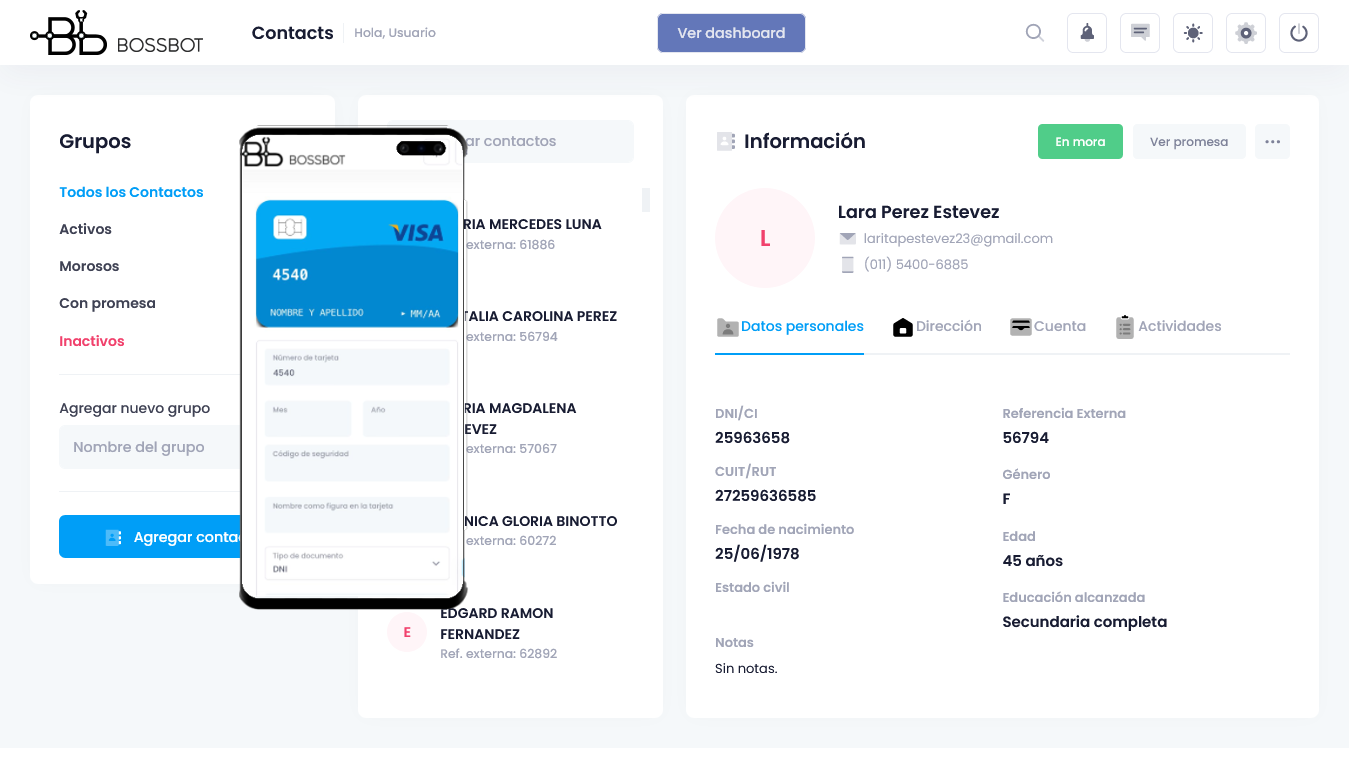Click En mora status button

coord(1080,142)
